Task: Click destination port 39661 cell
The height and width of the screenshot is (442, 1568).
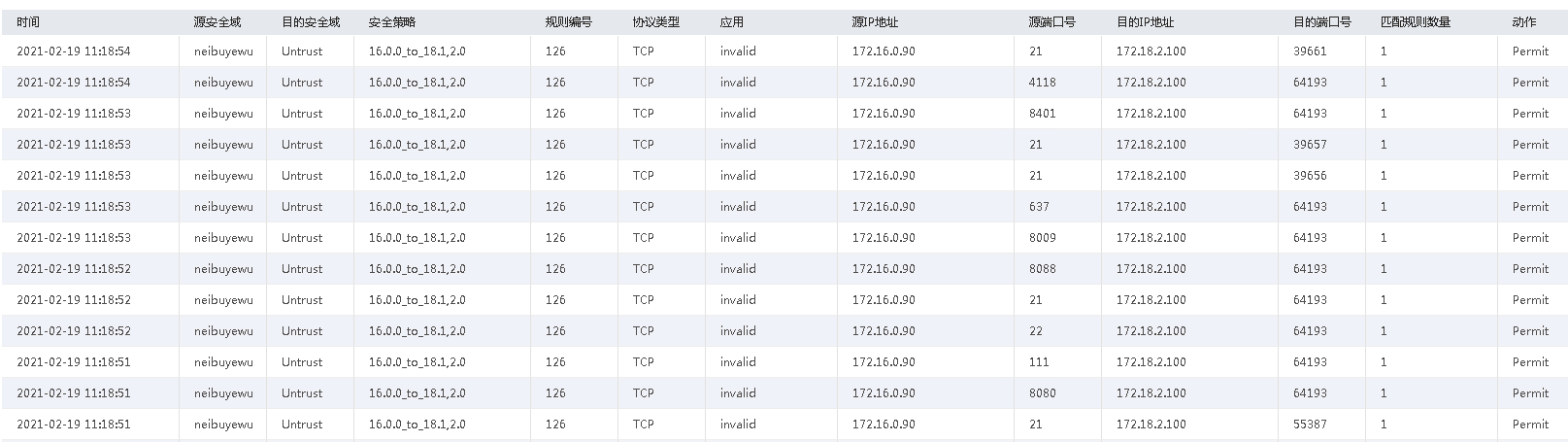Action: coord(1309,51)
